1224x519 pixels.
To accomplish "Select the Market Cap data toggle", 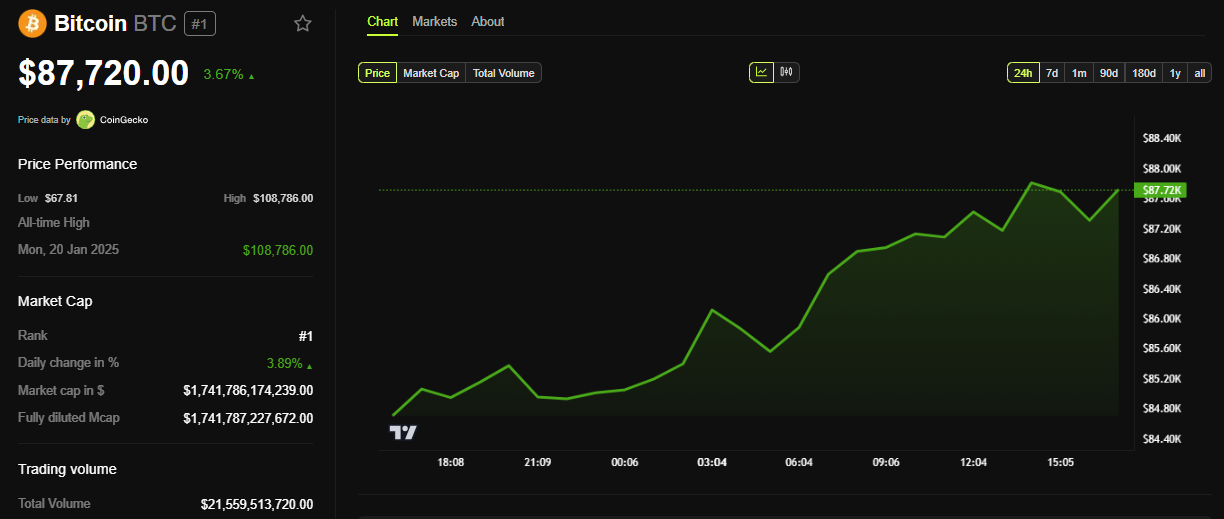I will pyautogui.click(x=431, y=73).
